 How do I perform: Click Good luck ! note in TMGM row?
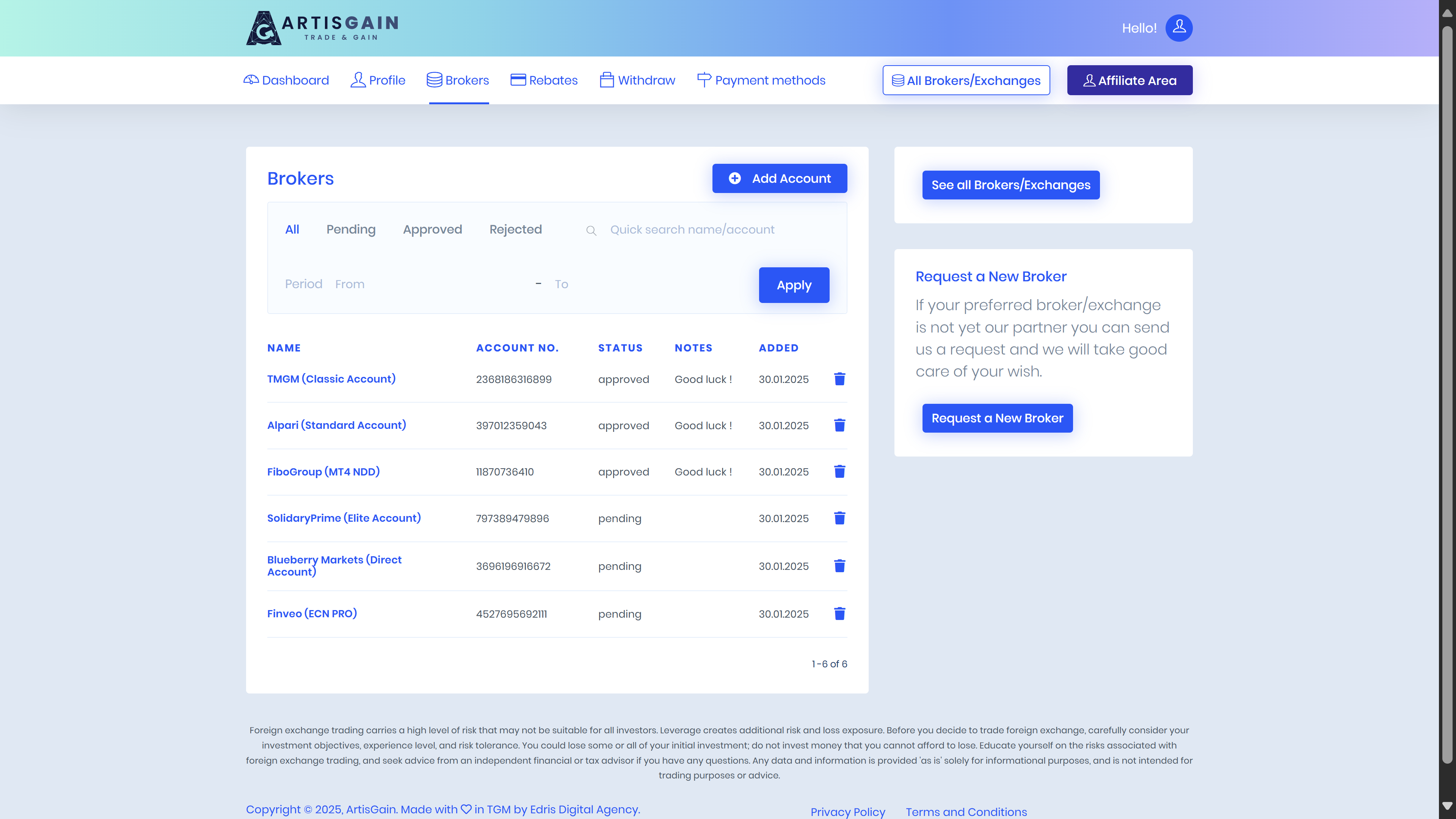pos(703,379)
